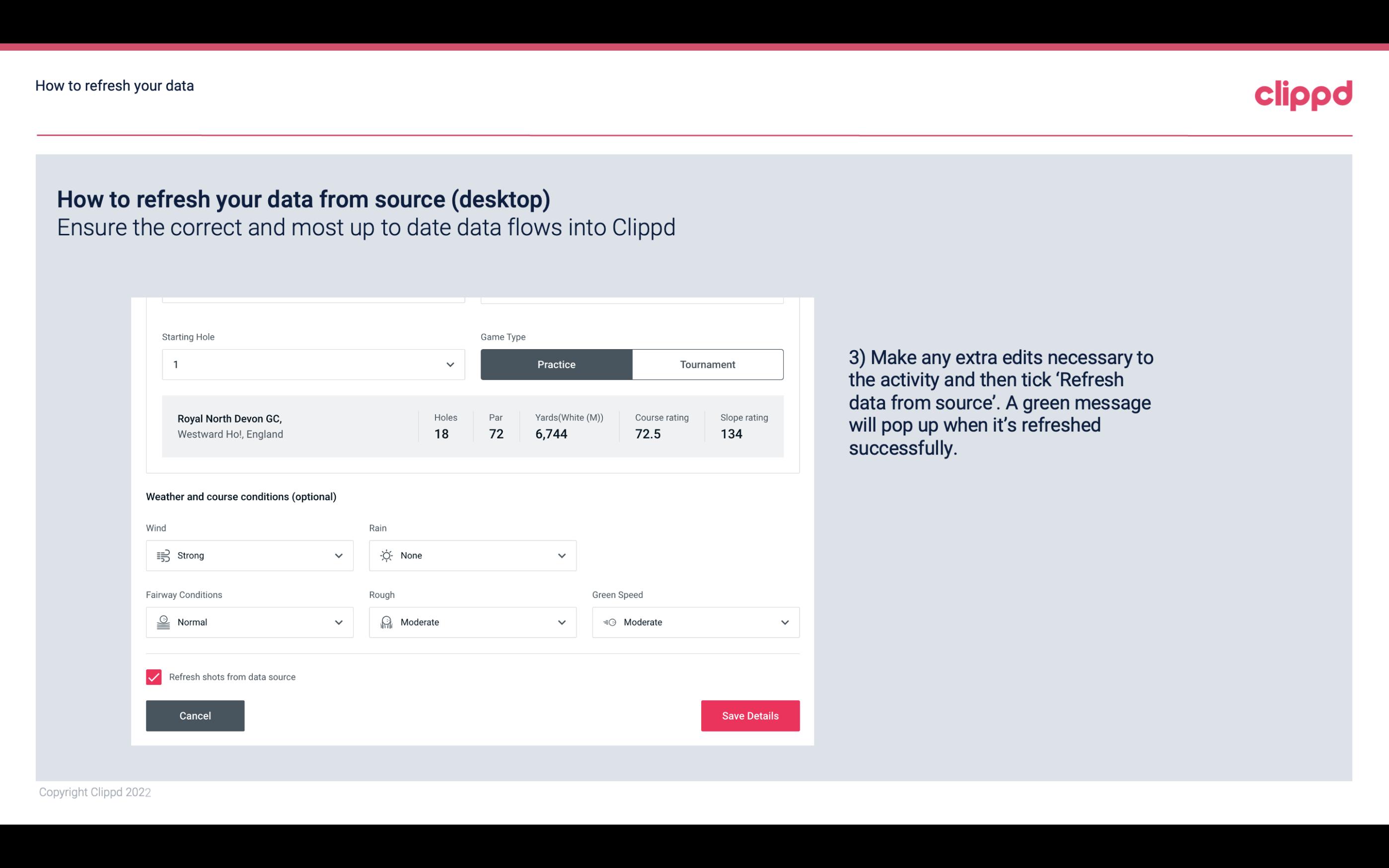Viewport: 1389px width, 868px height.
Task: Click the rain condition icon
Action: 386,555
